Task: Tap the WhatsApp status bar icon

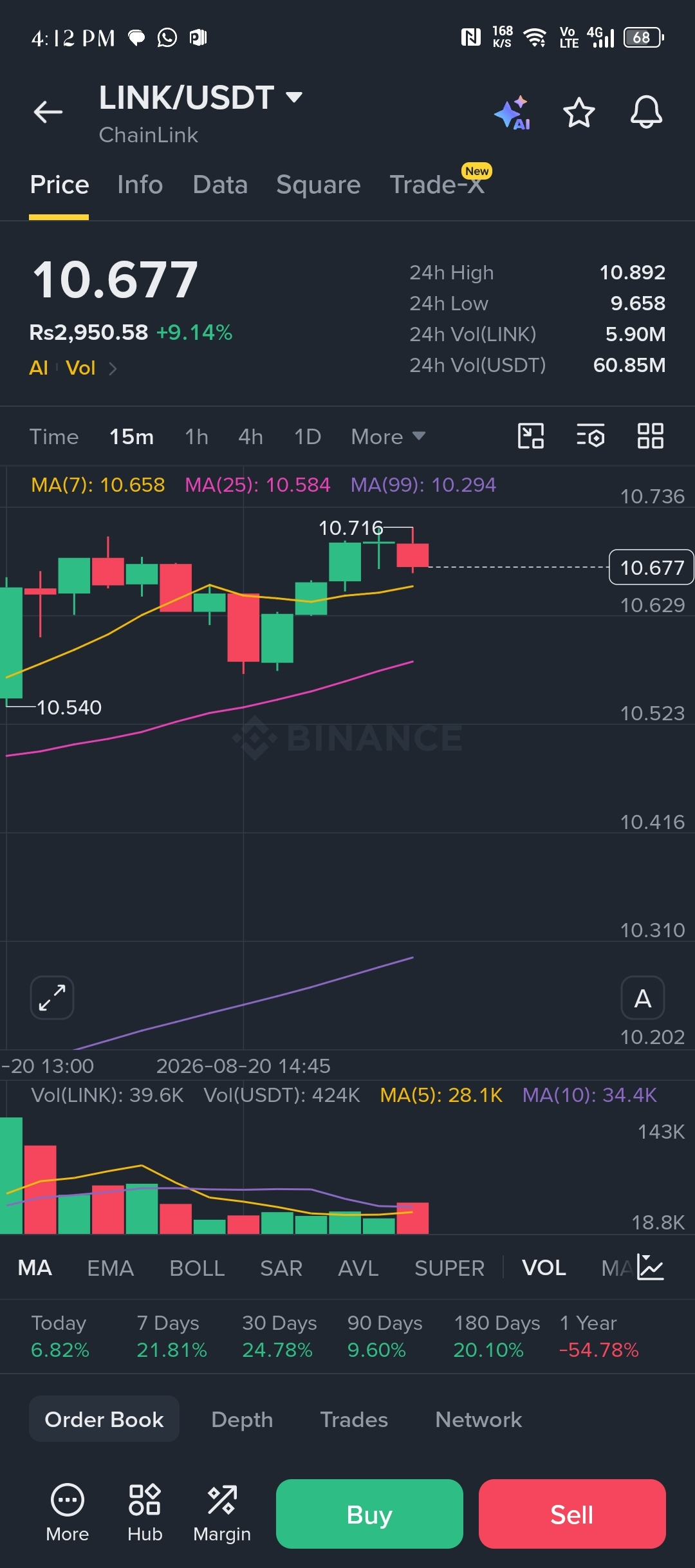Action: point(167,38)
